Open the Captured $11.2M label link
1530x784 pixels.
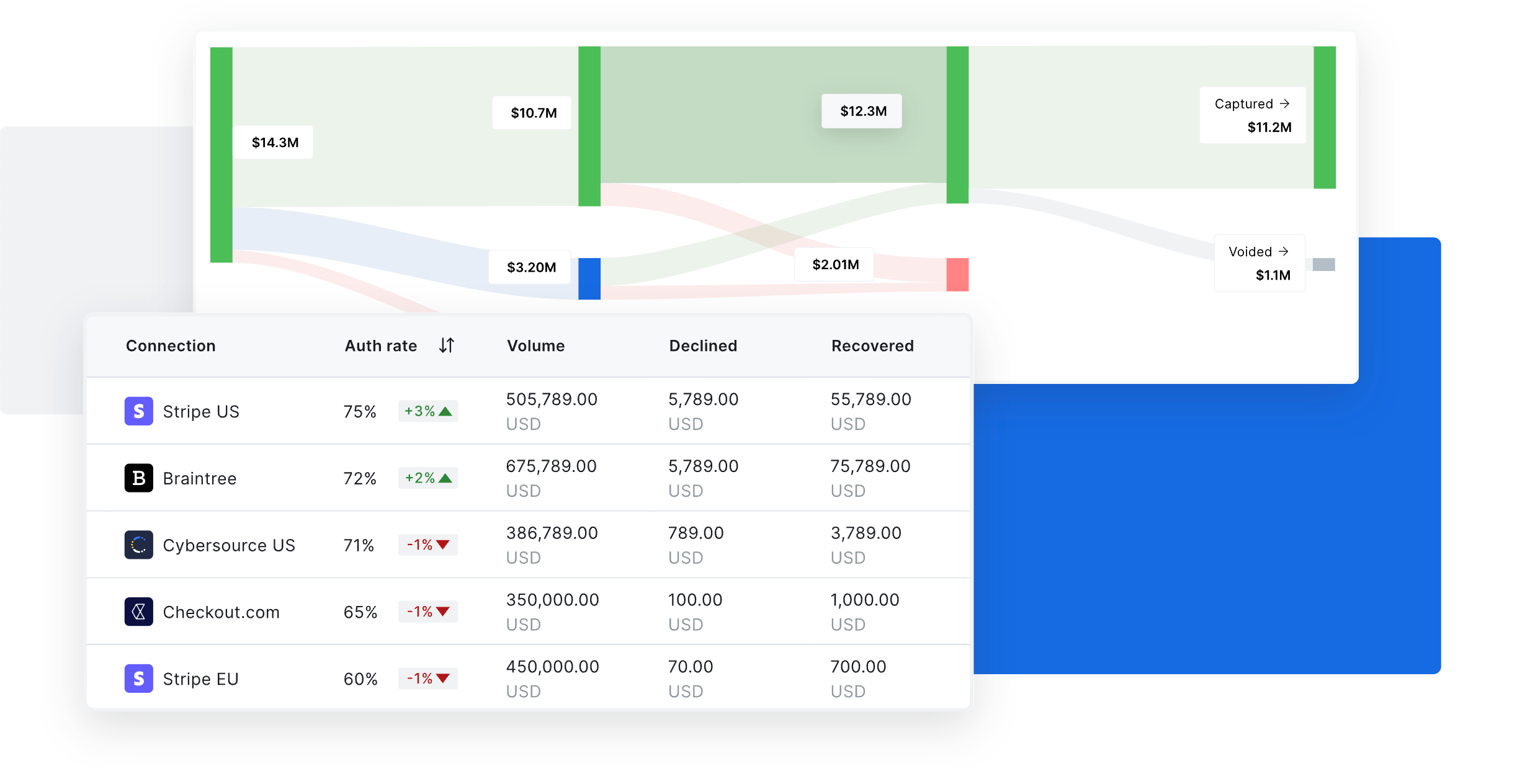click(1253, 115)
